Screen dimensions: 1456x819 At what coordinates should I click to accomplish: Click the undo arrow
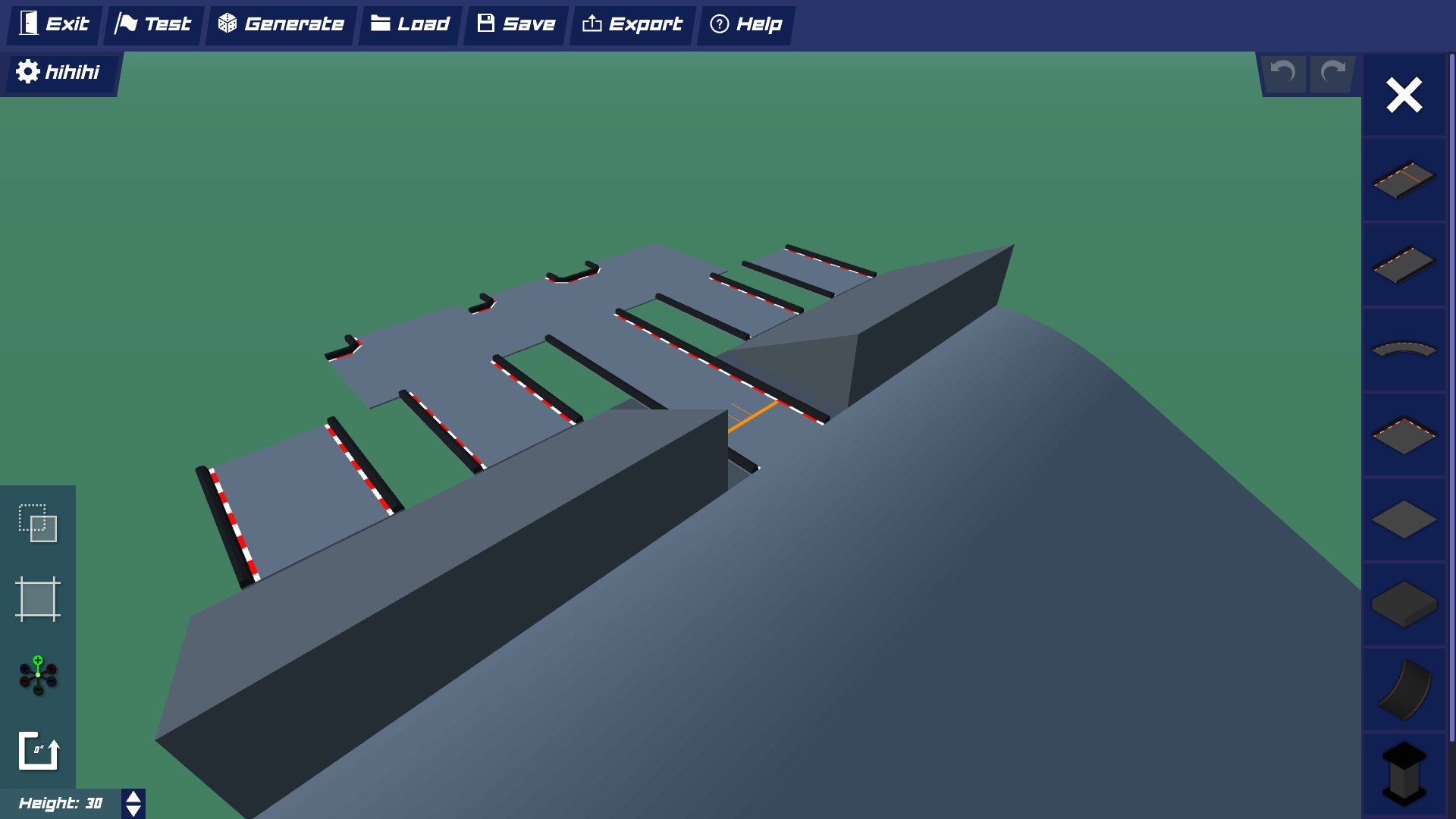pyautogui.click(x=1283, y=73)
